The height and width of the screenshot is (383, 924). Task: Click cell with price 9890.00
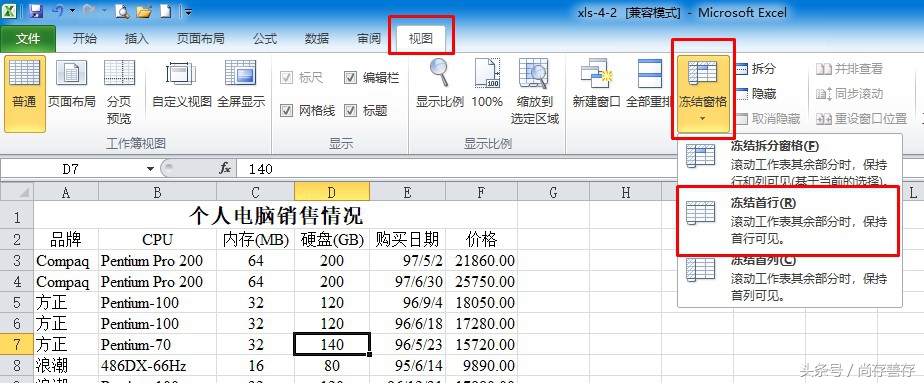pyautogui.click(x=481, y=366)
